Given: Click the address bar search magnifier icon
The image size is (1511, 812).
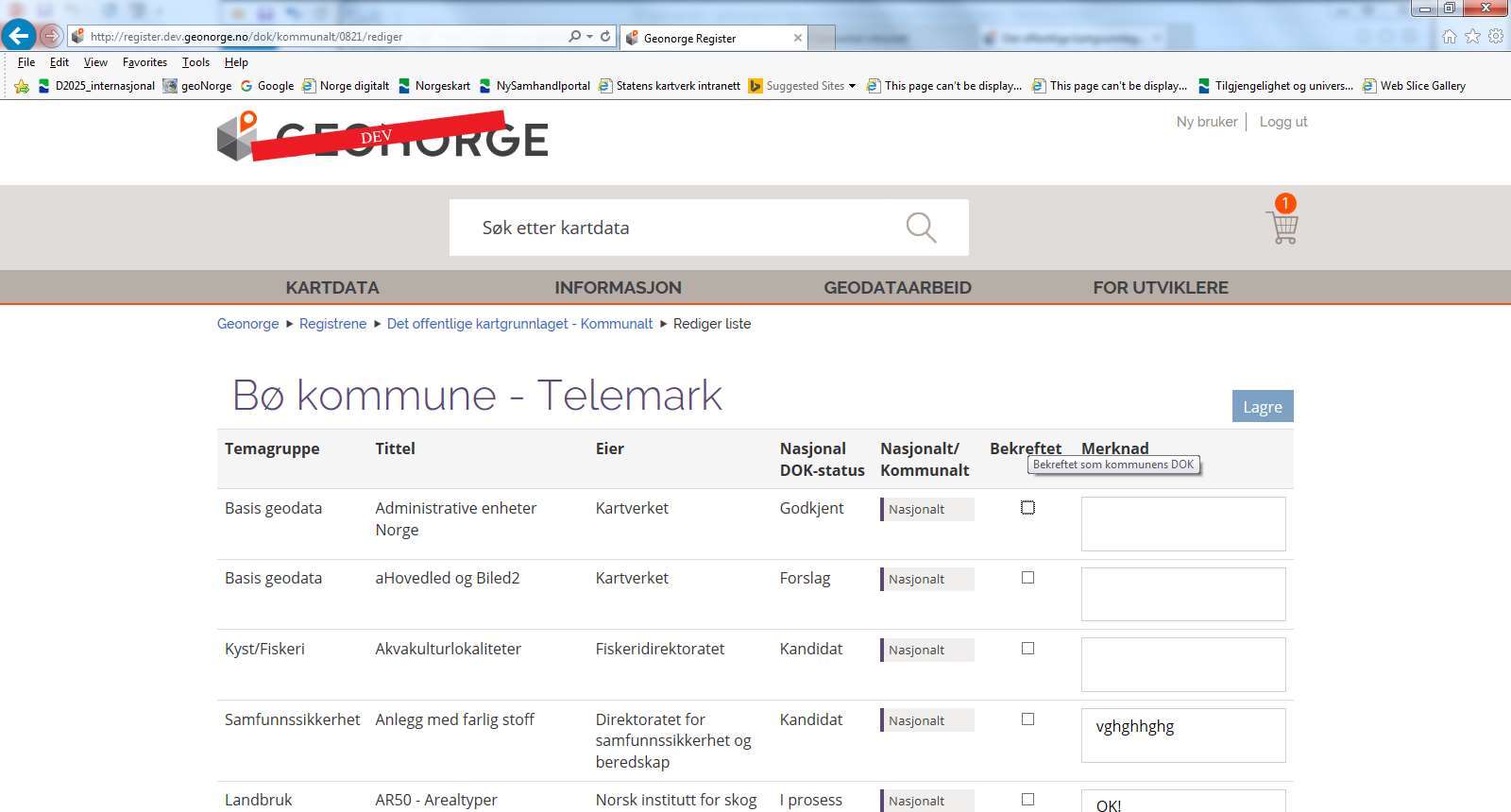Looking at the screenshot, I should tap(575, 37).
